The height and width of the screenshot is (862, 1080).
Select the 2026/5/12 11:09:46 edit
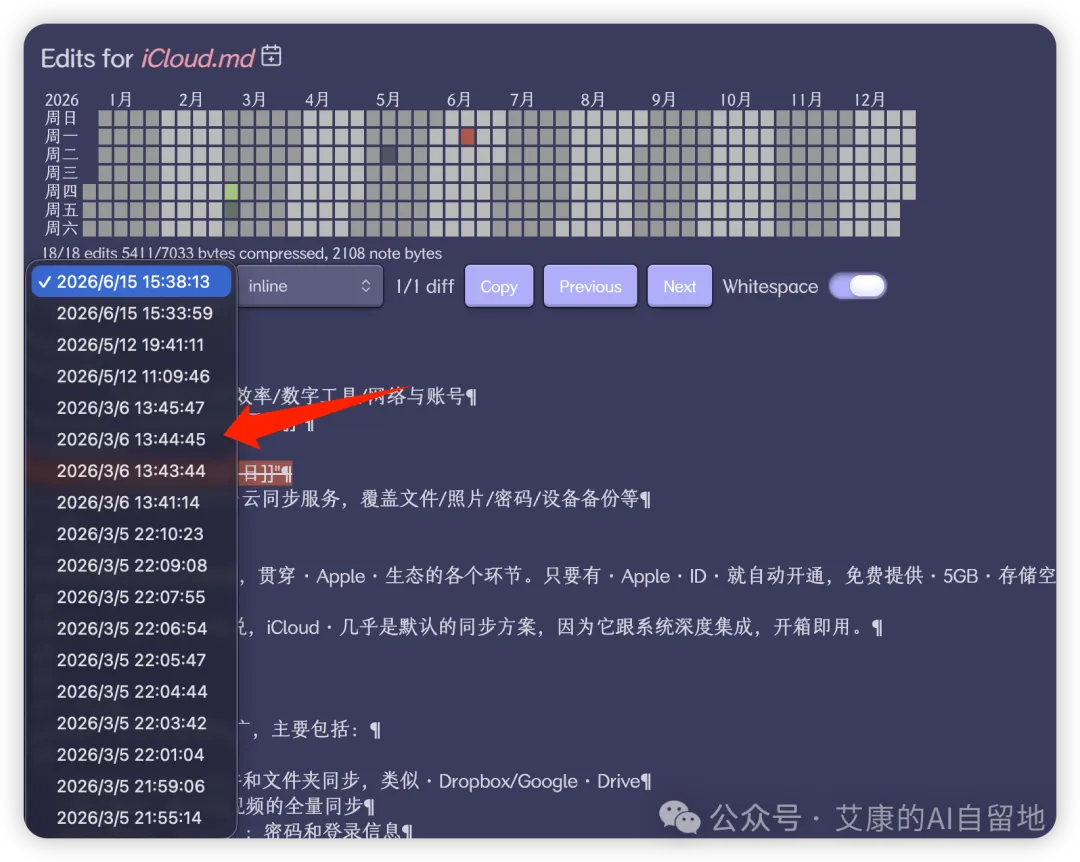pos(131,376)
